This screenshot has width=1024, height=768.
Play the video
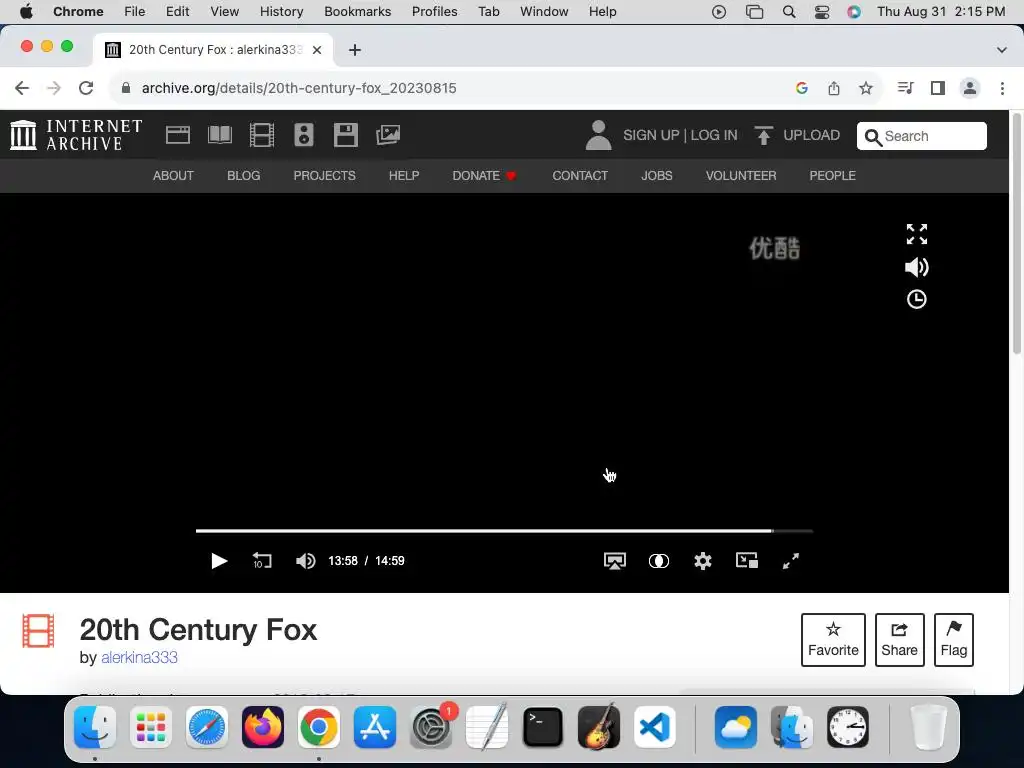(x=219, y=561)
